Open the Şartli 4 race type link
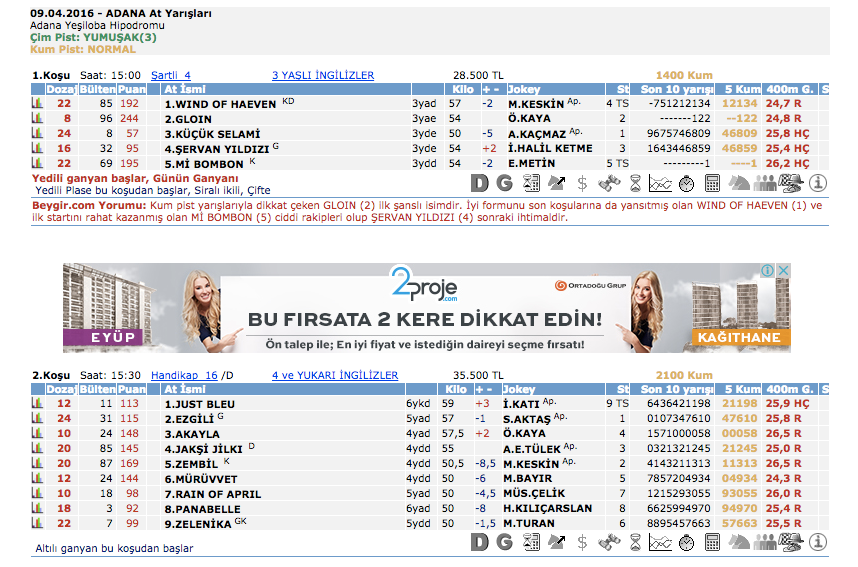Image resolution: width=858 pixels, height=567 pixels. point(171,75)
